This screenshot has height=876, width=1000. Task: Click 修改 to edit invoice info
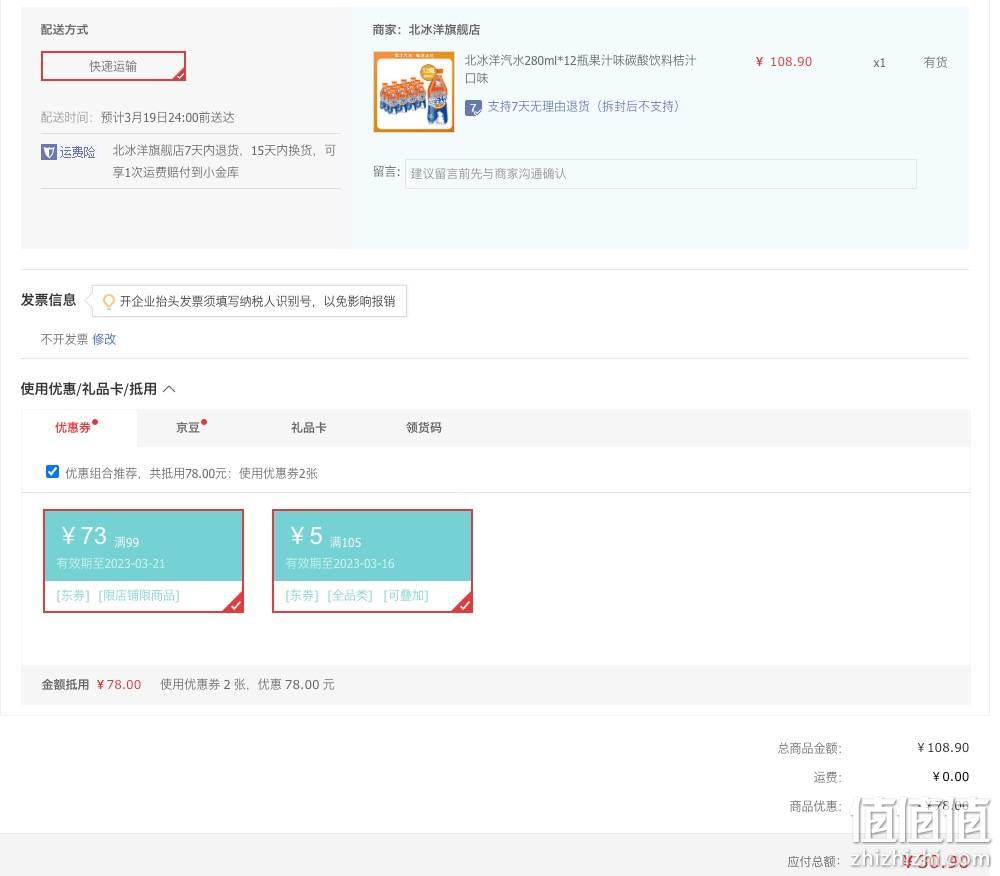[104, 339]
